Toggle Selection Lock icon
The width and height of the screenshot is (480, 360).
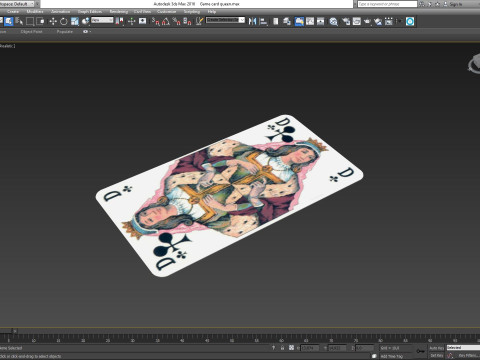tap(282, 348)
